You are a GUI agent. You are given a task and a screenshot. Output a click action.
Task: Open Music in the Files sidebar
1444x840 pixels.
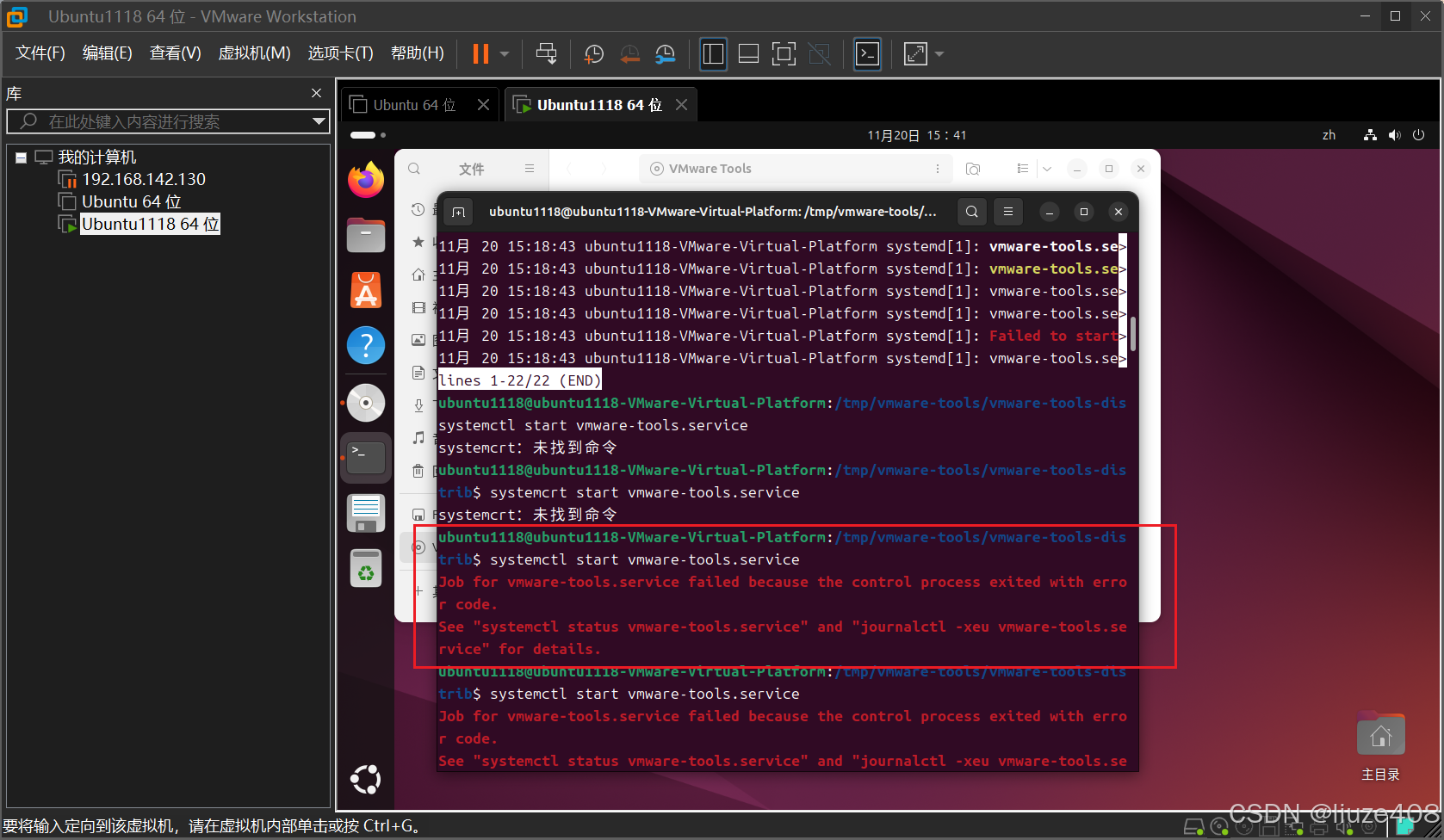point(418,437)
